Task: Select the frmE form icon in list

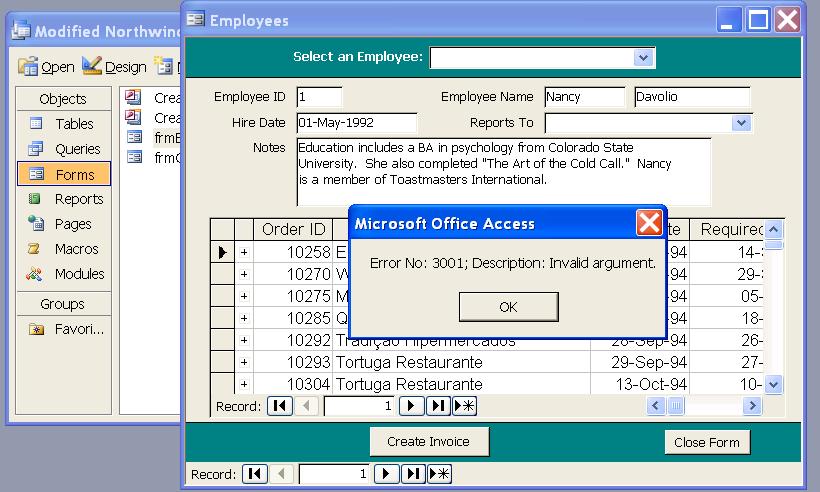Action: [x=134, y=138]
